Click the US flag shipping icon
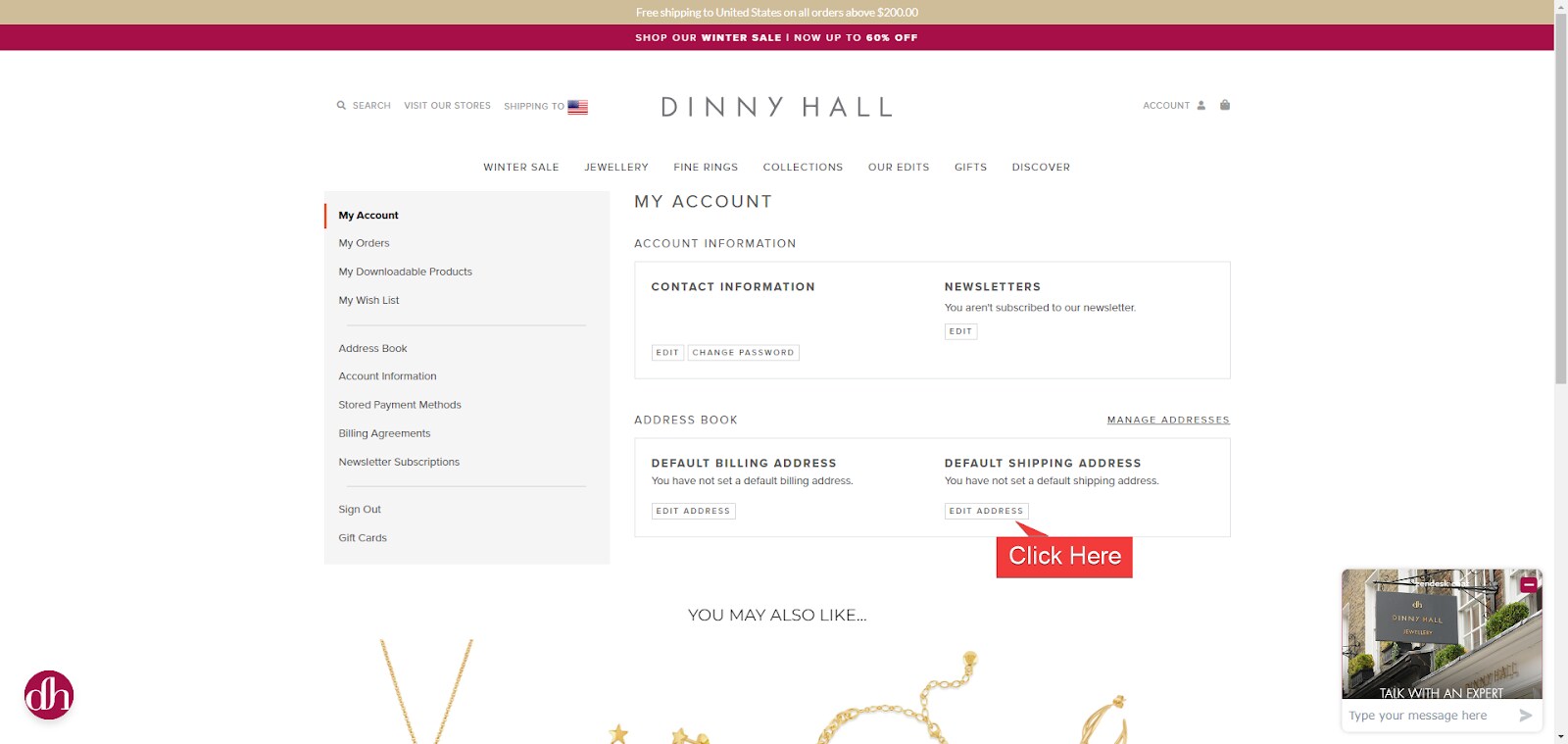This screenshot has height=744, width=1568. pos(578,107)
